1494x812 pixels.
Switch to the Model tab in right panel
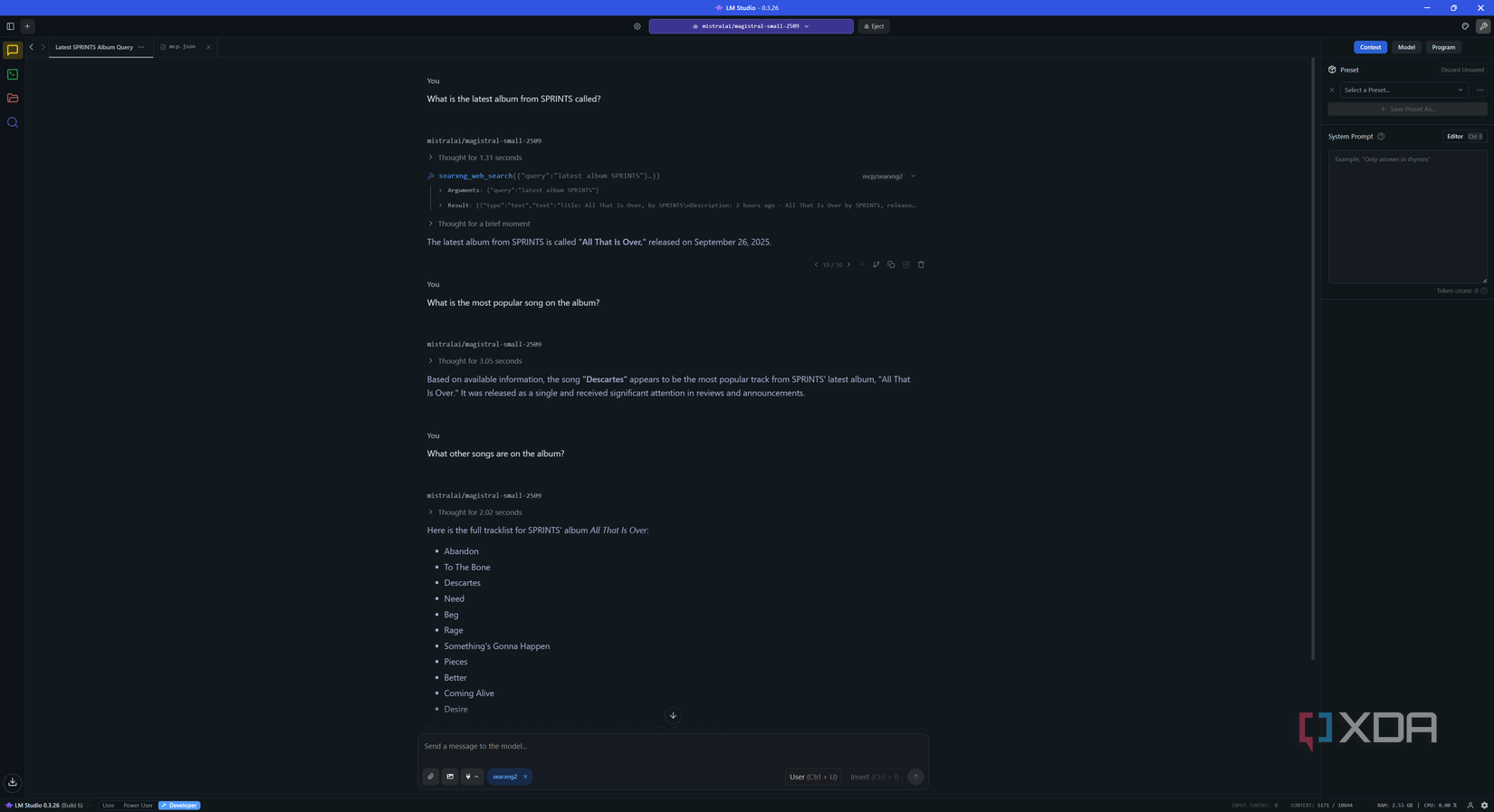tap(1406, 47)
